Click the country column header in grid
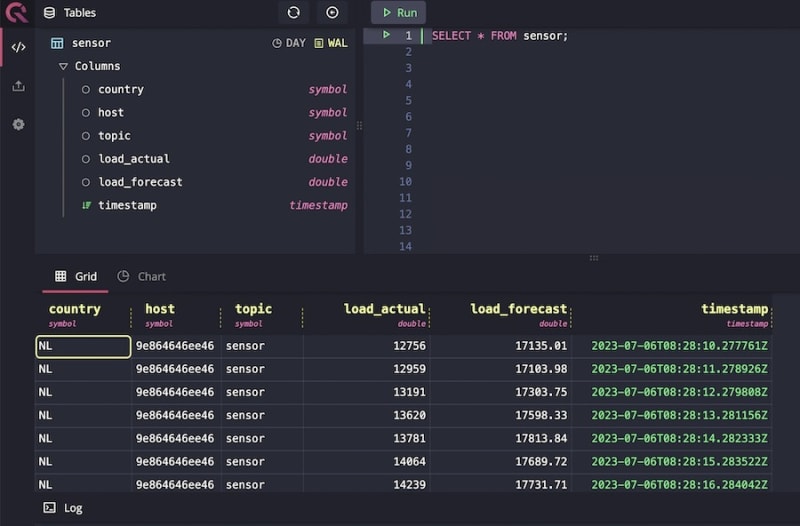The image size is (800, 526). tap(74, 309)
